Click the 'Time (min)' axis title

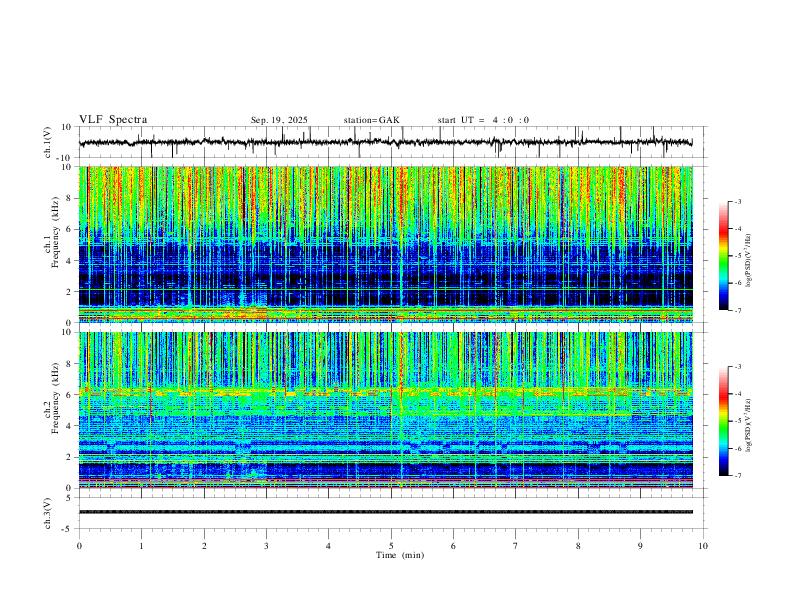(400, 555)
